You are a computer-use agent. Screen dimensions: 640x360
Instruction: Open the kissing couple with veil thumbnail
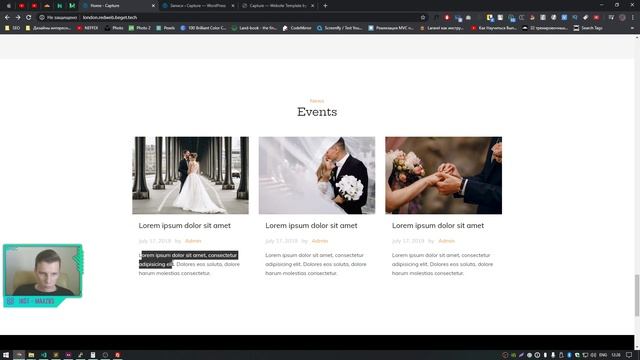click(317, 175)
